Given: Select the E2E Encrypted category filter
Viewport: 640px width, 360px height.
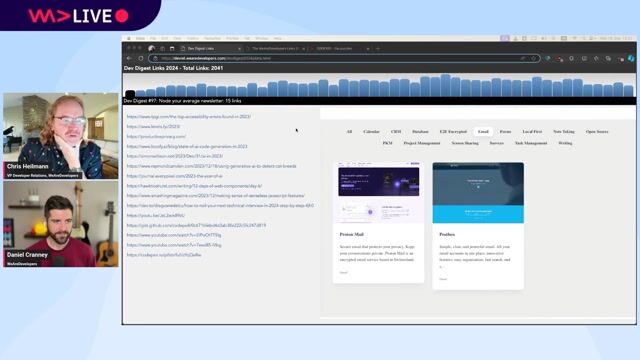Looking at the screenshot, I should pyautogui.click(x=453, y=131).
